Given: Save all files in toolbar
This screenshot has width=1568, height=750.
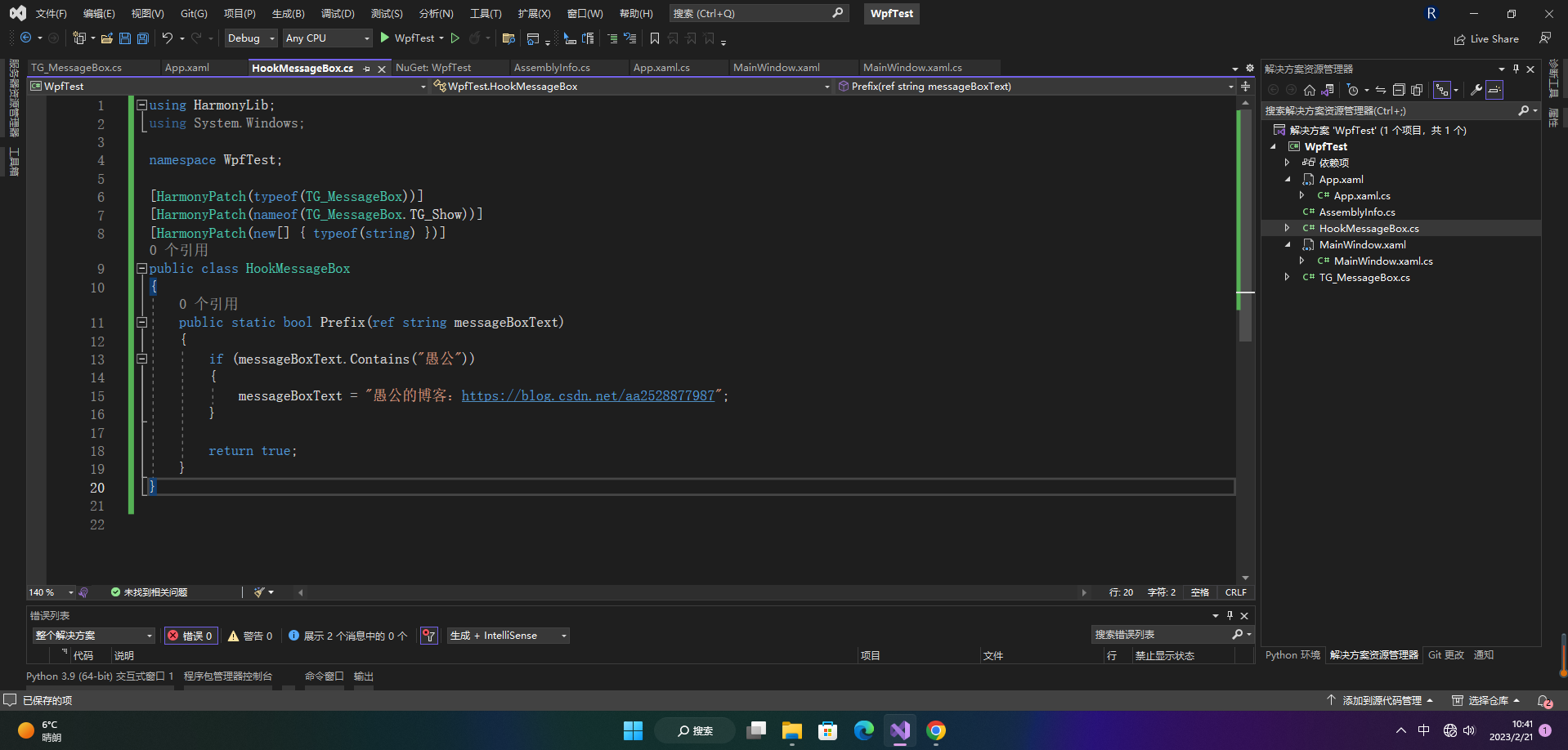Looking at the screenshot, I should coord(143,38).
